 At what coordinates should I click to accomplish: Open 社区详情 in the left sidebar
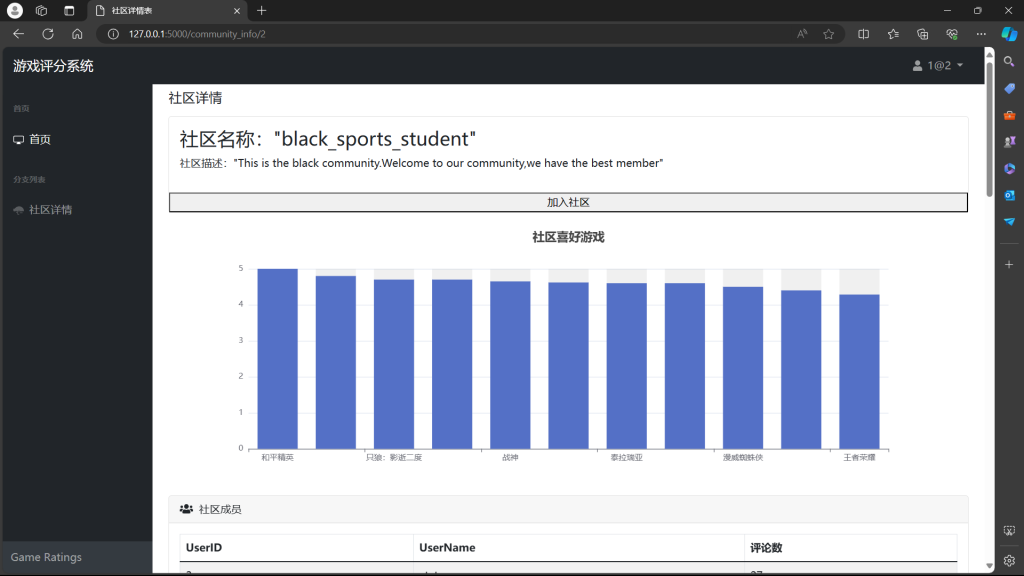49,210
